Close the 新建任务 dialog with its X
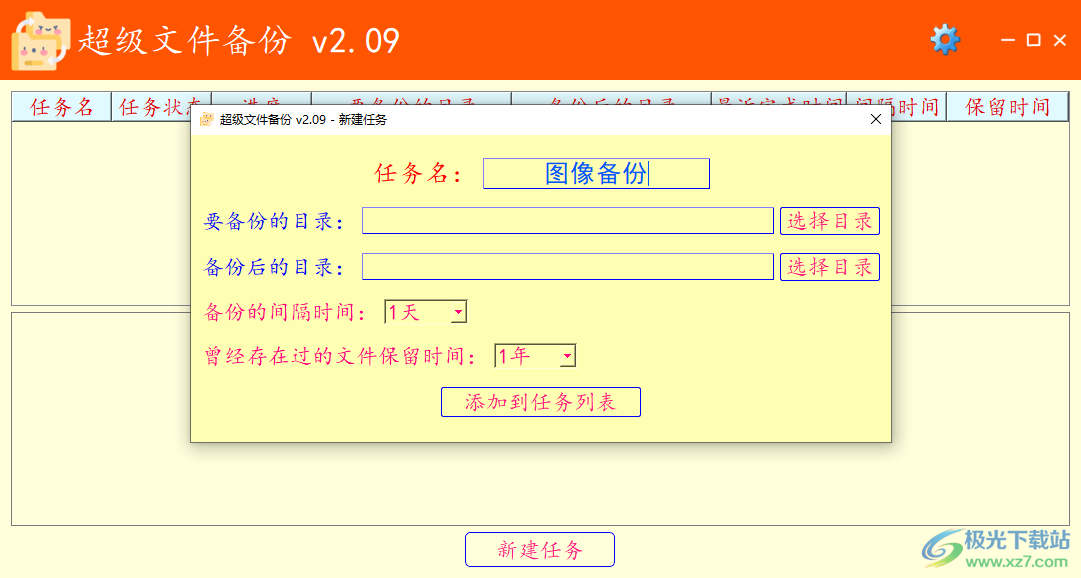Image resolution: width=1081 pixels, height=578 pixels. tap(875, 118)
